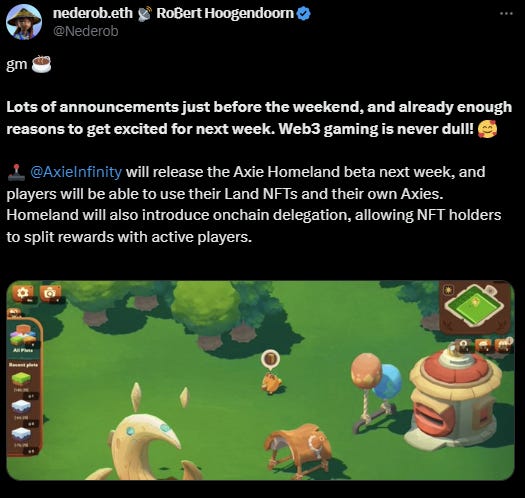Click the orange camera screenshot icon
525x498 pixels.
(x=50, y=294)
